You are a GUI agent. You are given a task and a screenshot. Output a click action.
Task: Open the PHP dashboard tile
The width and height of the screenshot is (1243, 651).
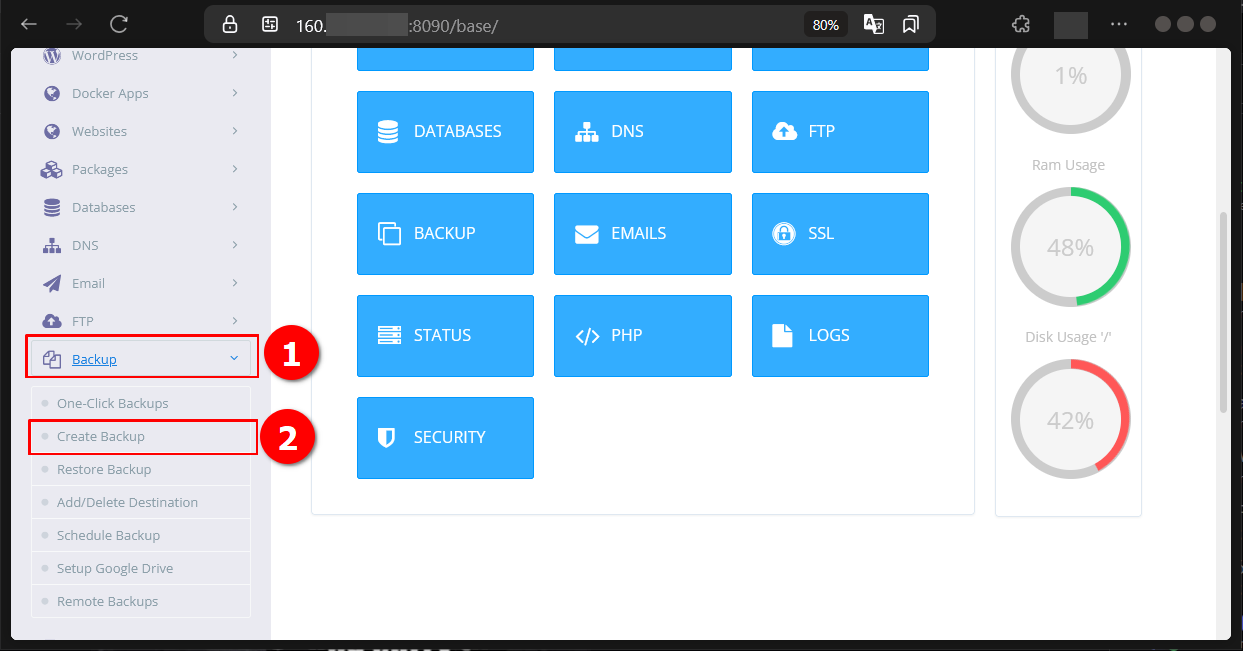pyautogui.click(x=643, y=336)
